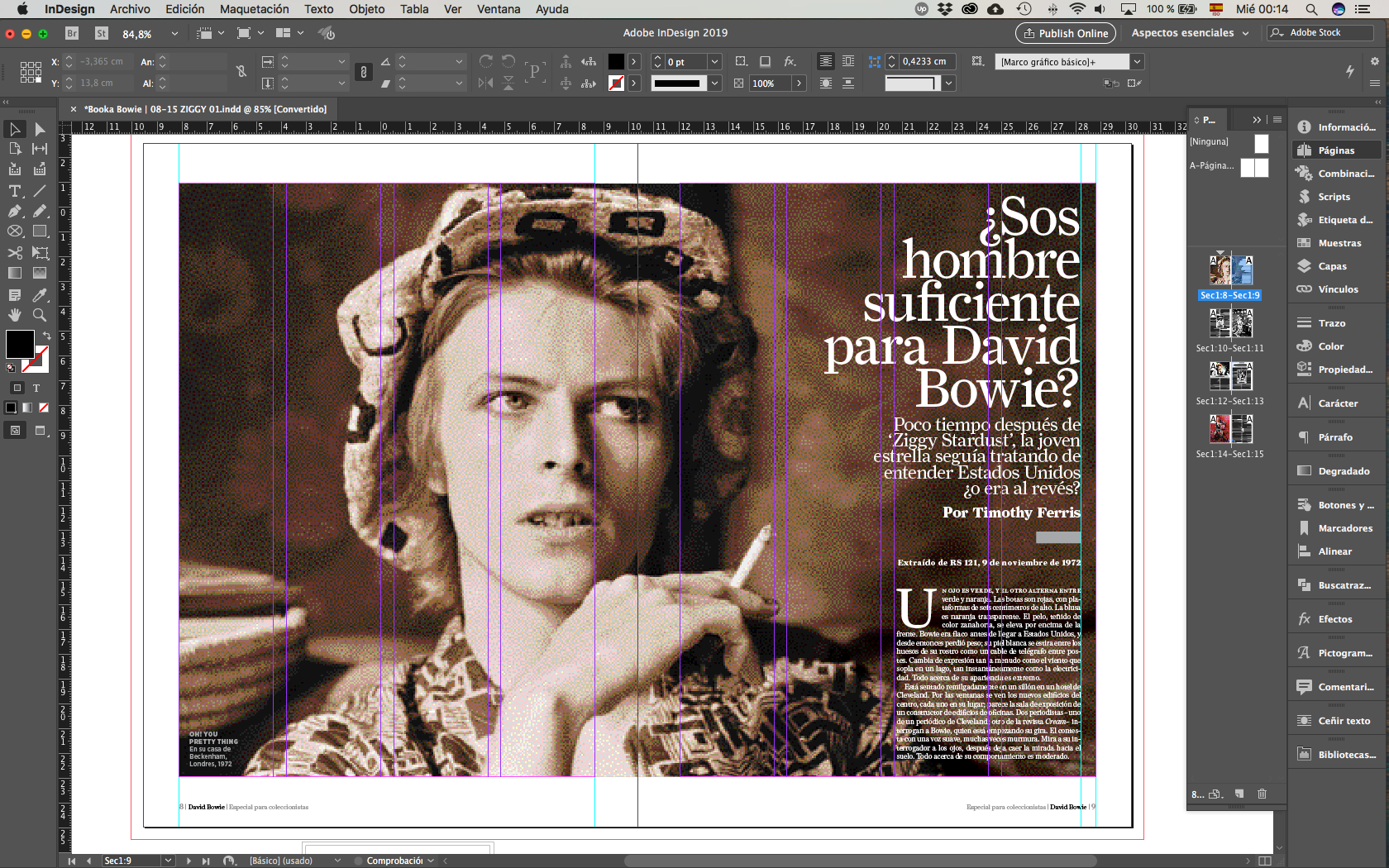Select the Page tool

(x=15, y=149)
